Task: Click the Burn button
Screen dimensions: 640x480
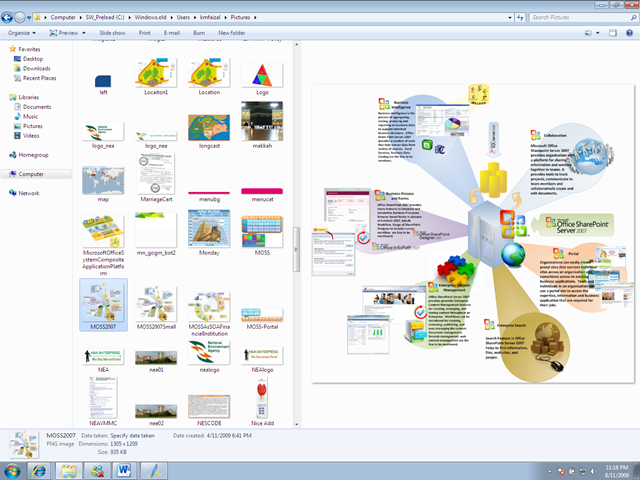Action: 199,33
